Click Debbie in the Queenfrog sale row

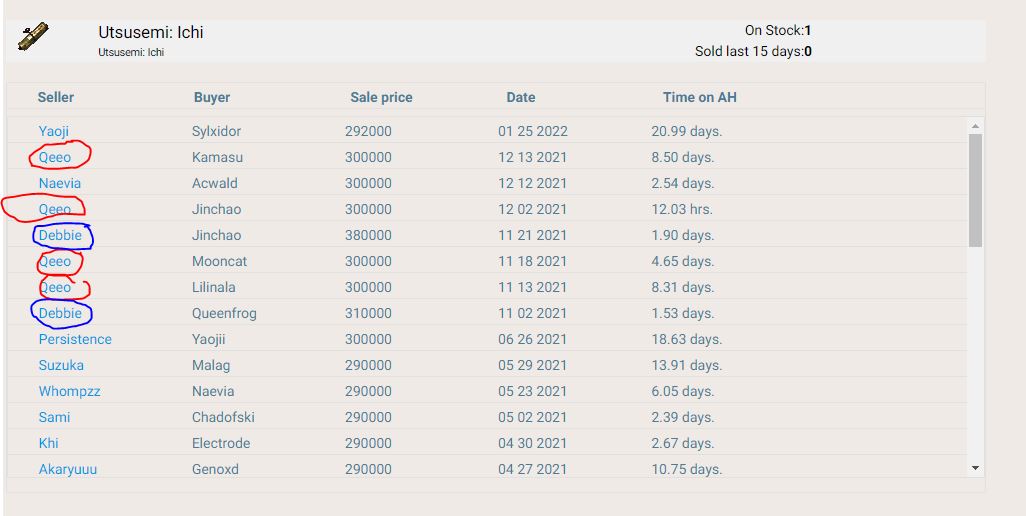click(60, 313)
